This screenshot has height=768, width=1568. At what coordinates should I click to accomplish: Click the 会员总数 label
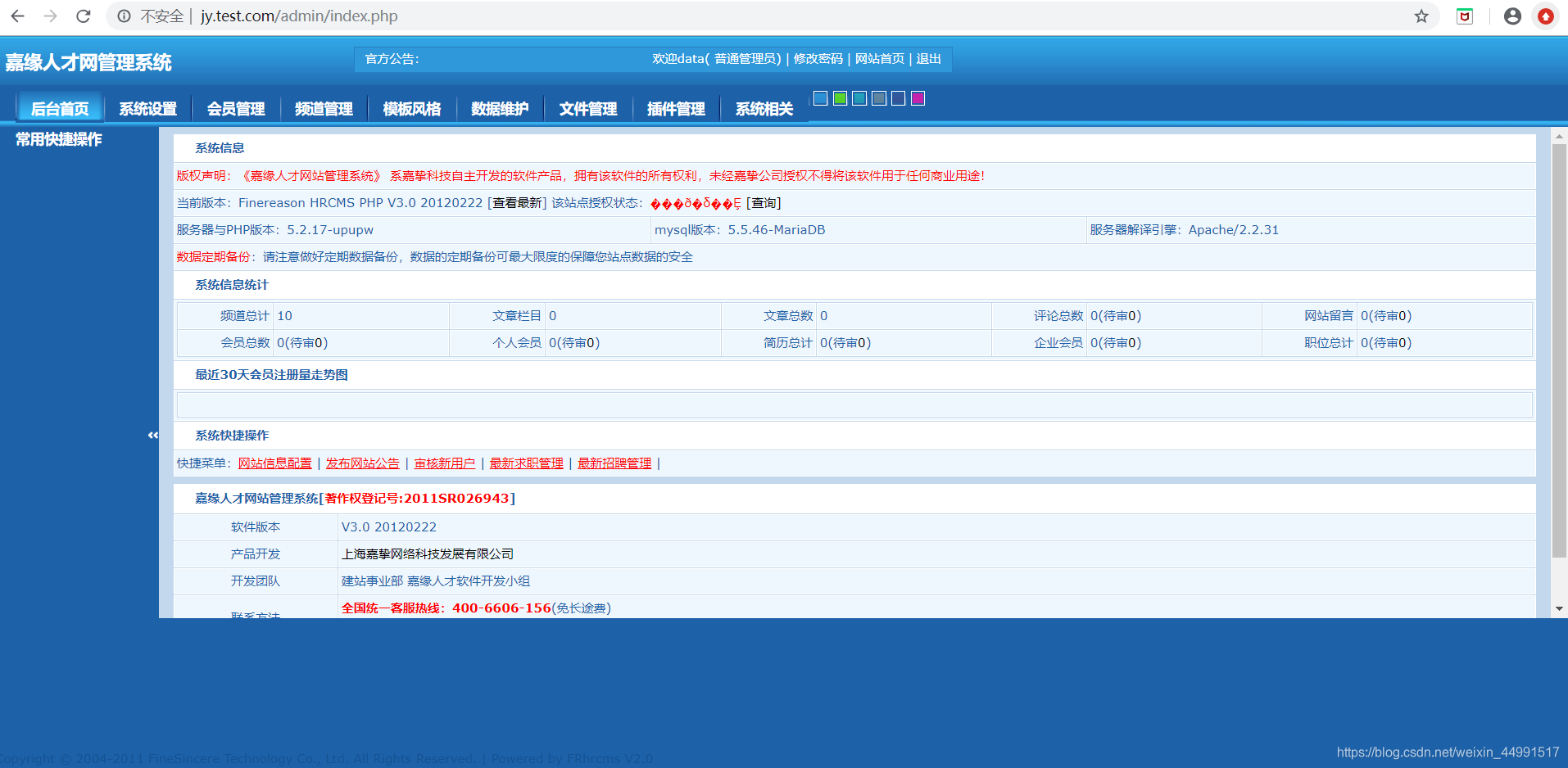(245, 343)
